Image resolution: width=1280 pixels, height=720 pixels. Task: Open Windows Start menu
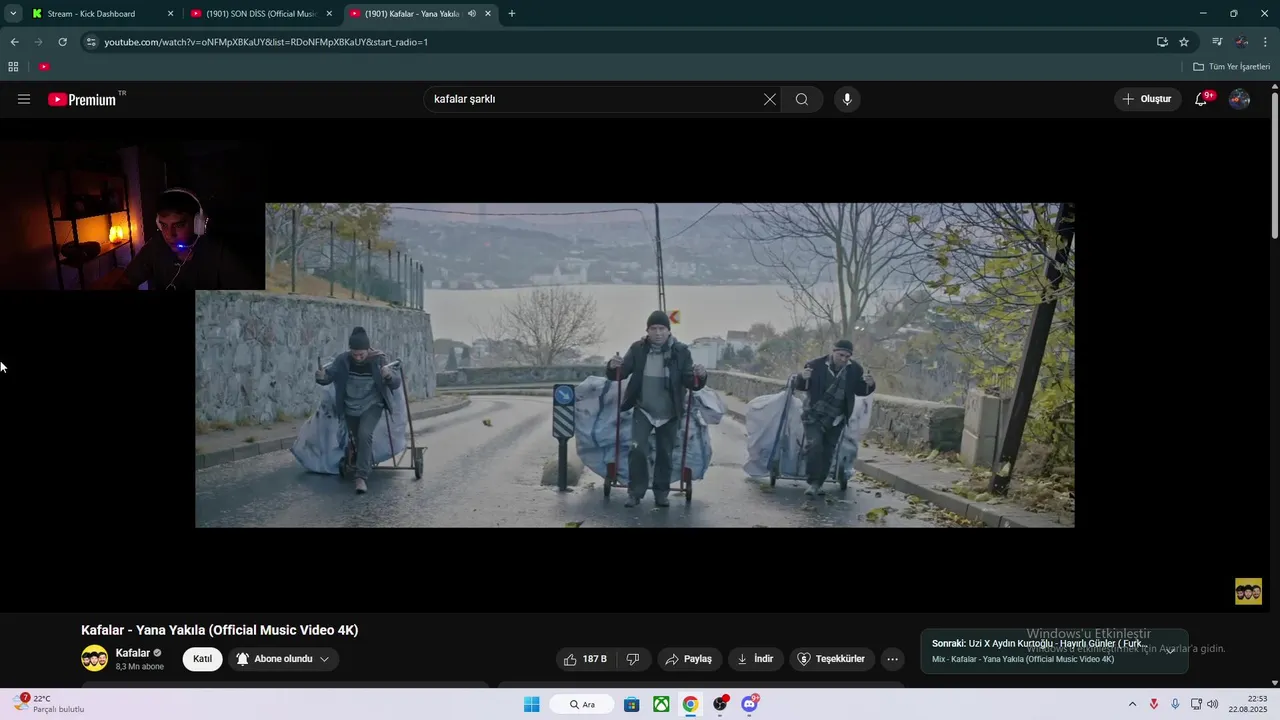click(531, 704)
